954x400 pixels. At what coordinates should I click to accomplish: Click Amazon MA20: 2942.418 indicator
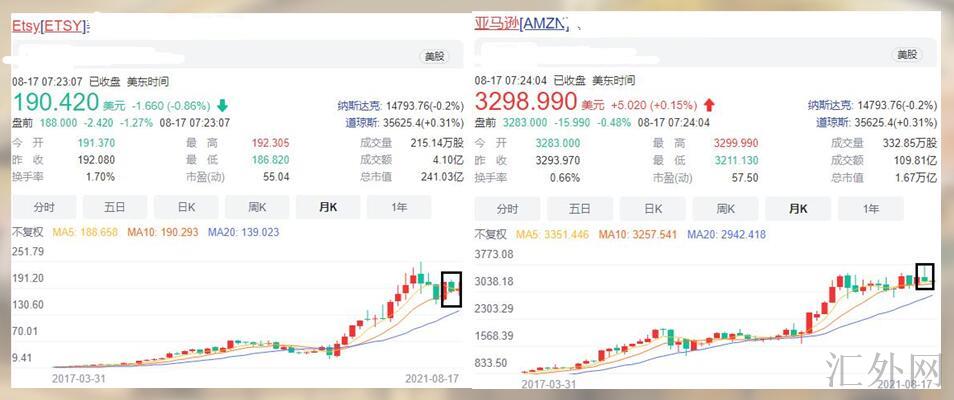(726, 234)
